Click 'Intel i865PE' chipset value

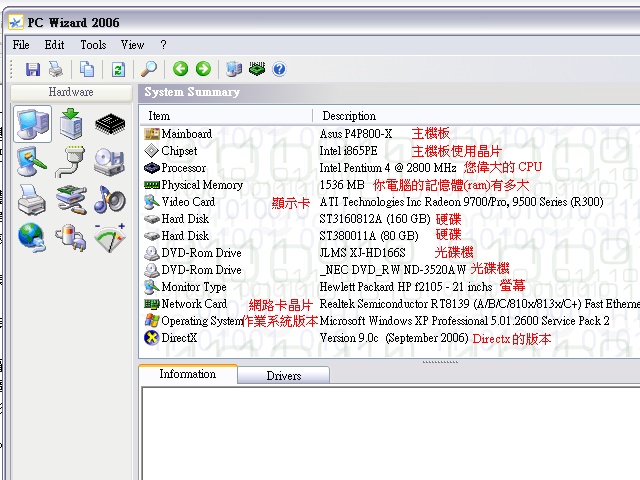pos(348,151)
